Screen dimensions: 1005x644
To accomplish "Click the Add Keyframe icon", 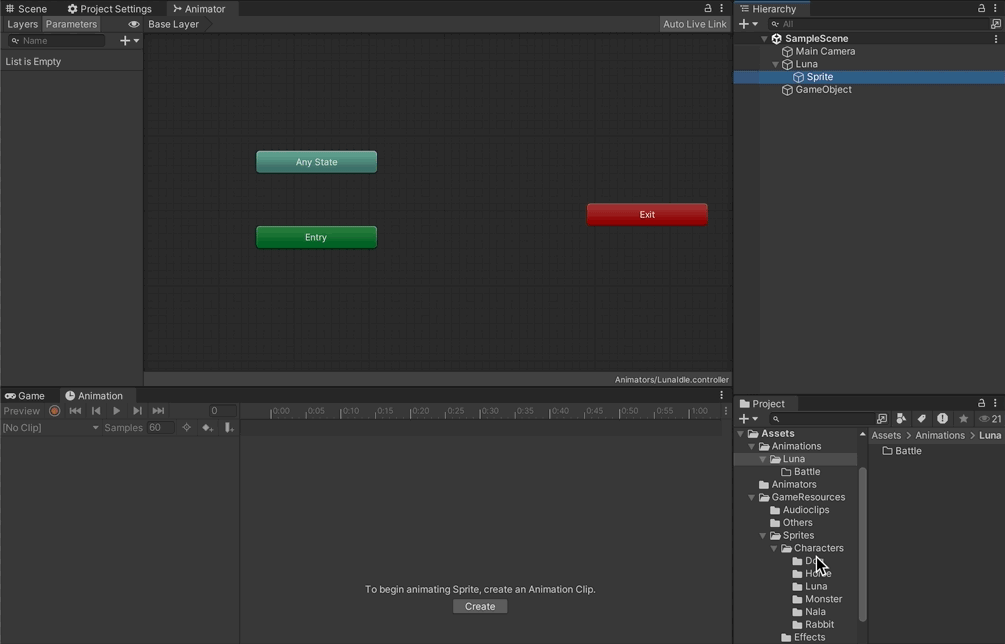I will pos(207,427).
